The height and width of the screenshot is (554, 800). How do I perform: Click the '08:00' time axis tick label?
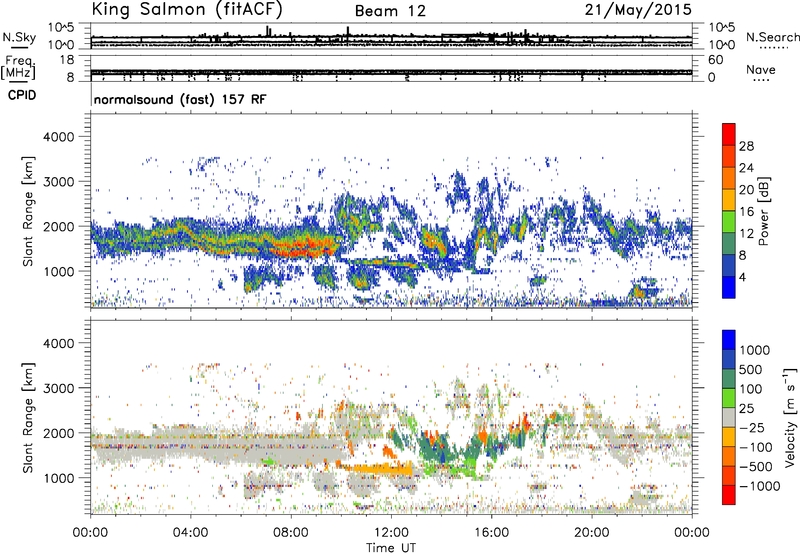pos(291,533)
